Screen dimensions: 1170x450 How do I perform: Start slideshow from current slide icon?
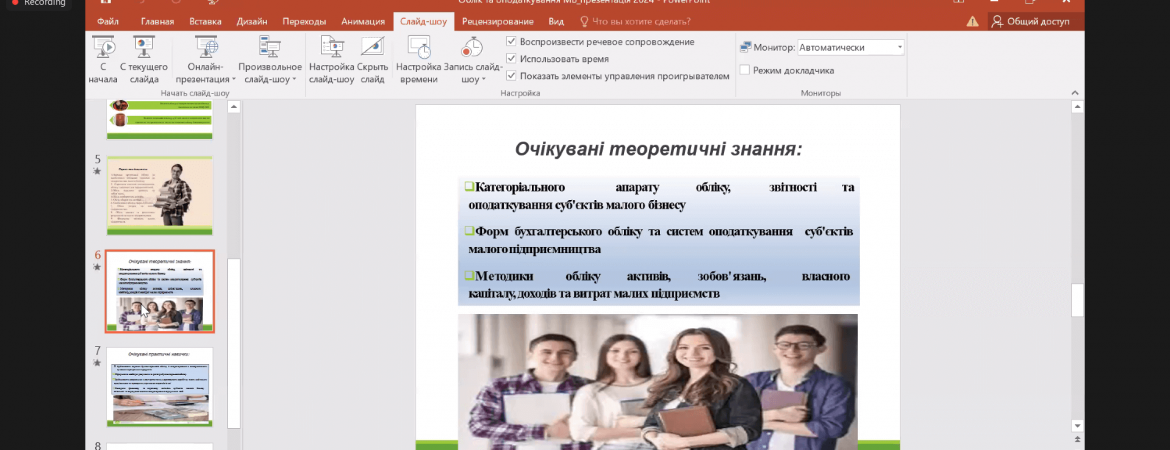143,47
